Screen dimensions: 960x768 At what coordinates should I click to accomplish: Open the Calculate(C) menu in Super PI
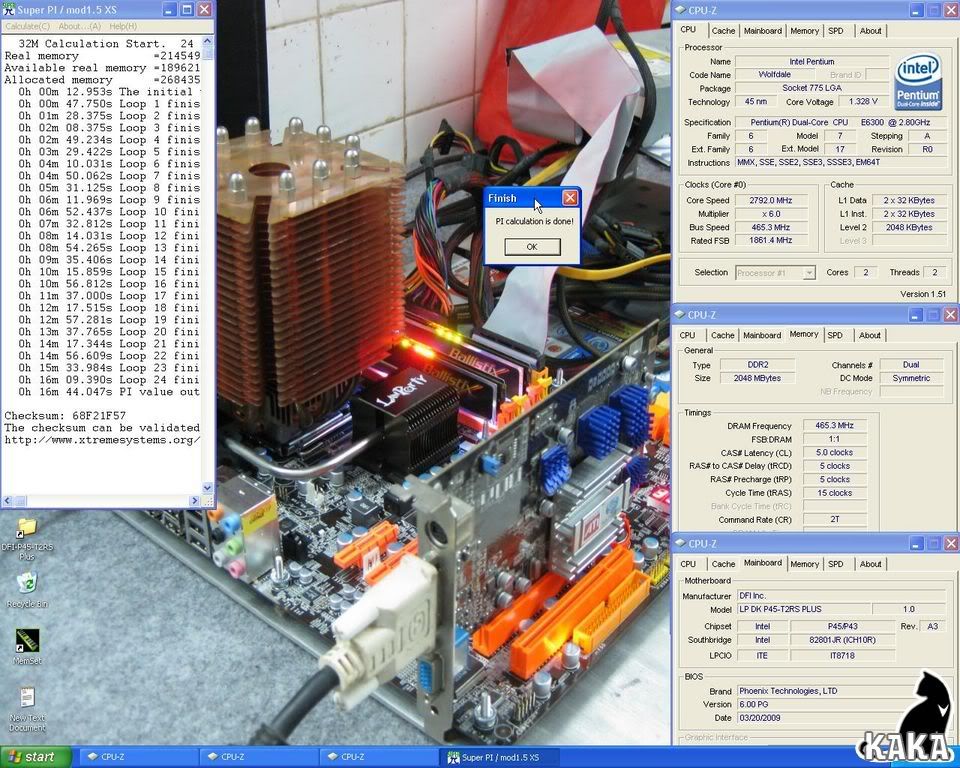click(28, 26)
